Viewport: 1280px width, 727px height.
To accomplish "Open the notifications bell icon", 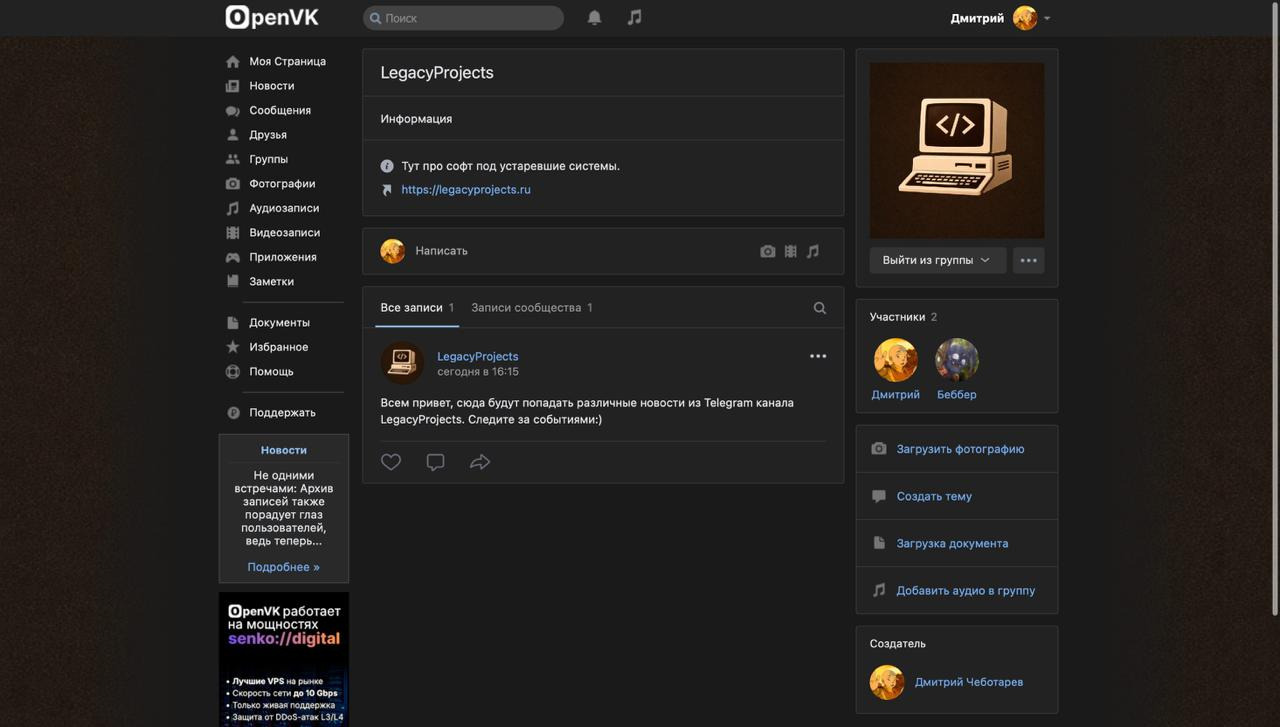I will tap(594, 18).
